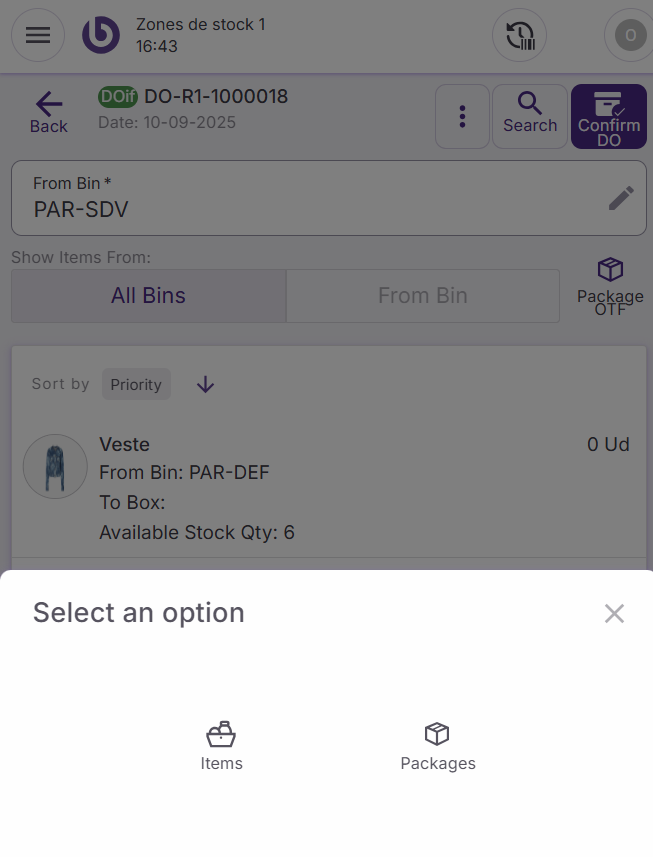This screenshot has height=857, width=653.
Task: Close the Select an option sheet
Action: [614, 613]
